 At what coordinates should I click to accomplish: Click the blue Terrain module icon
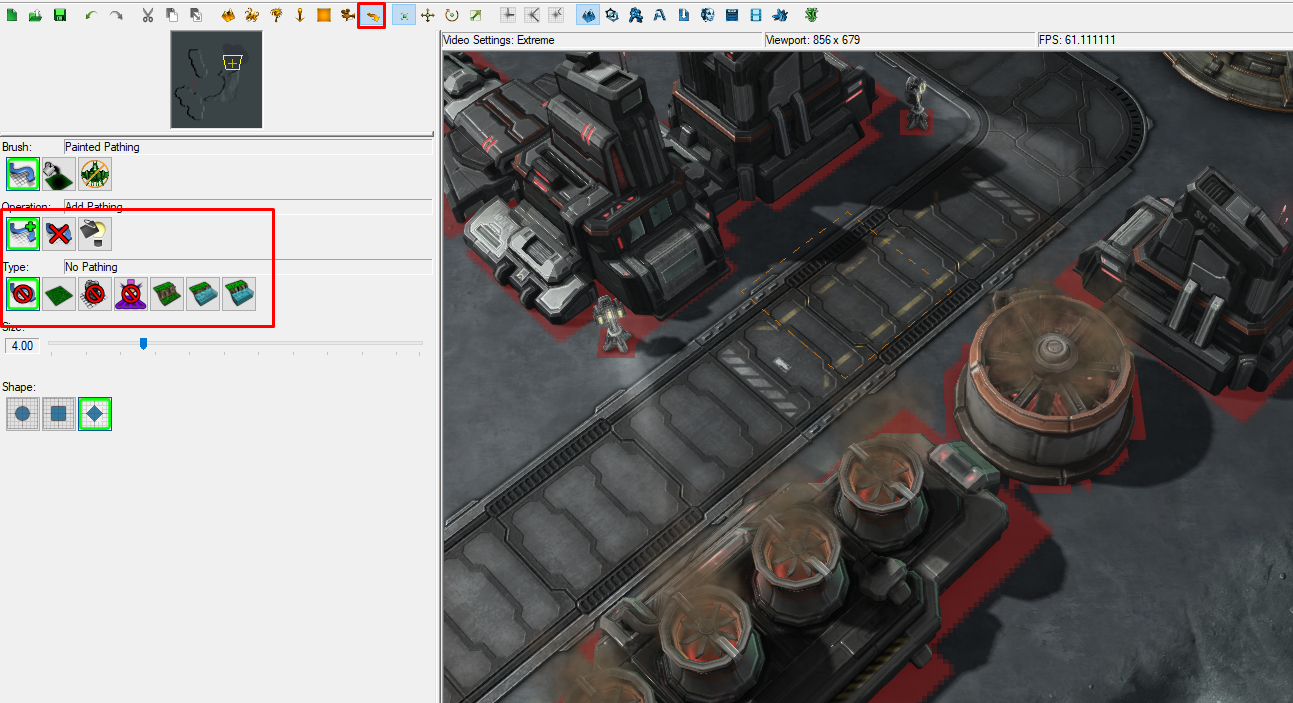(x=588, y=15)
